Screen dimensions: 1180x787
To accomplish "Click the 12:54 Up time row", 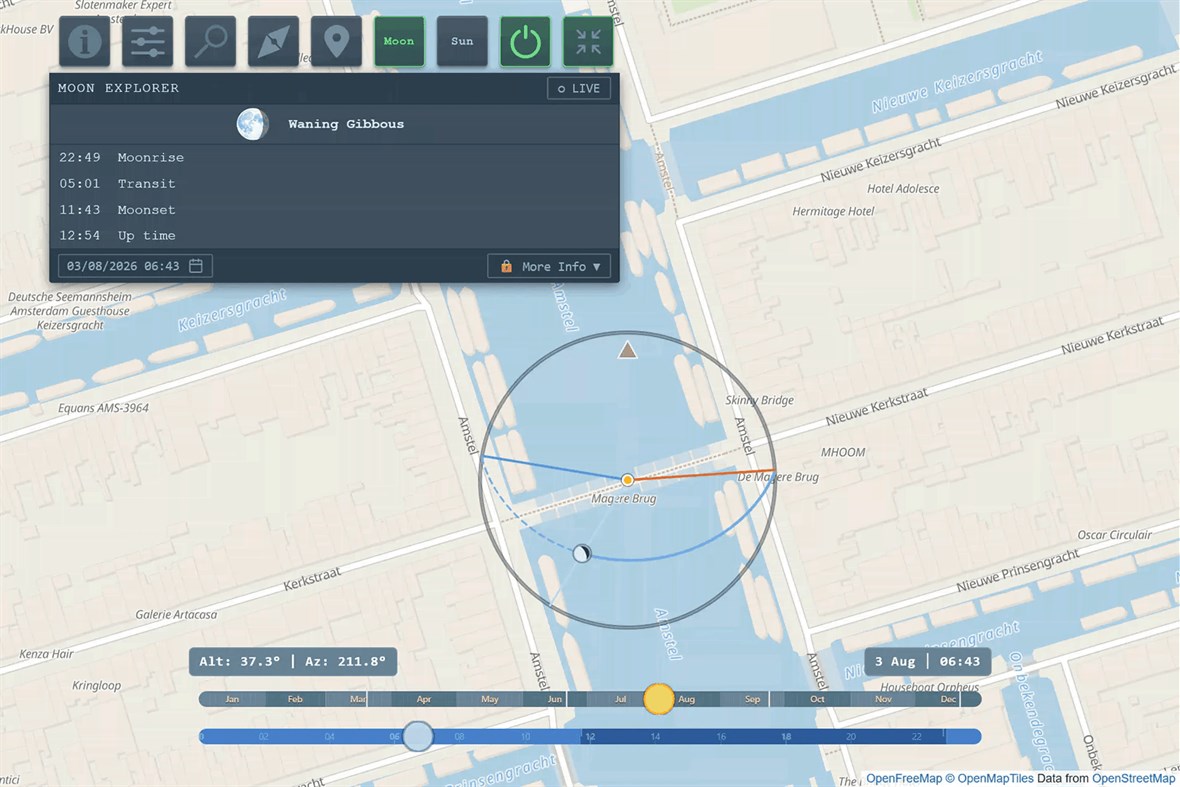I will pyautogui.click(x=334, y=235).
